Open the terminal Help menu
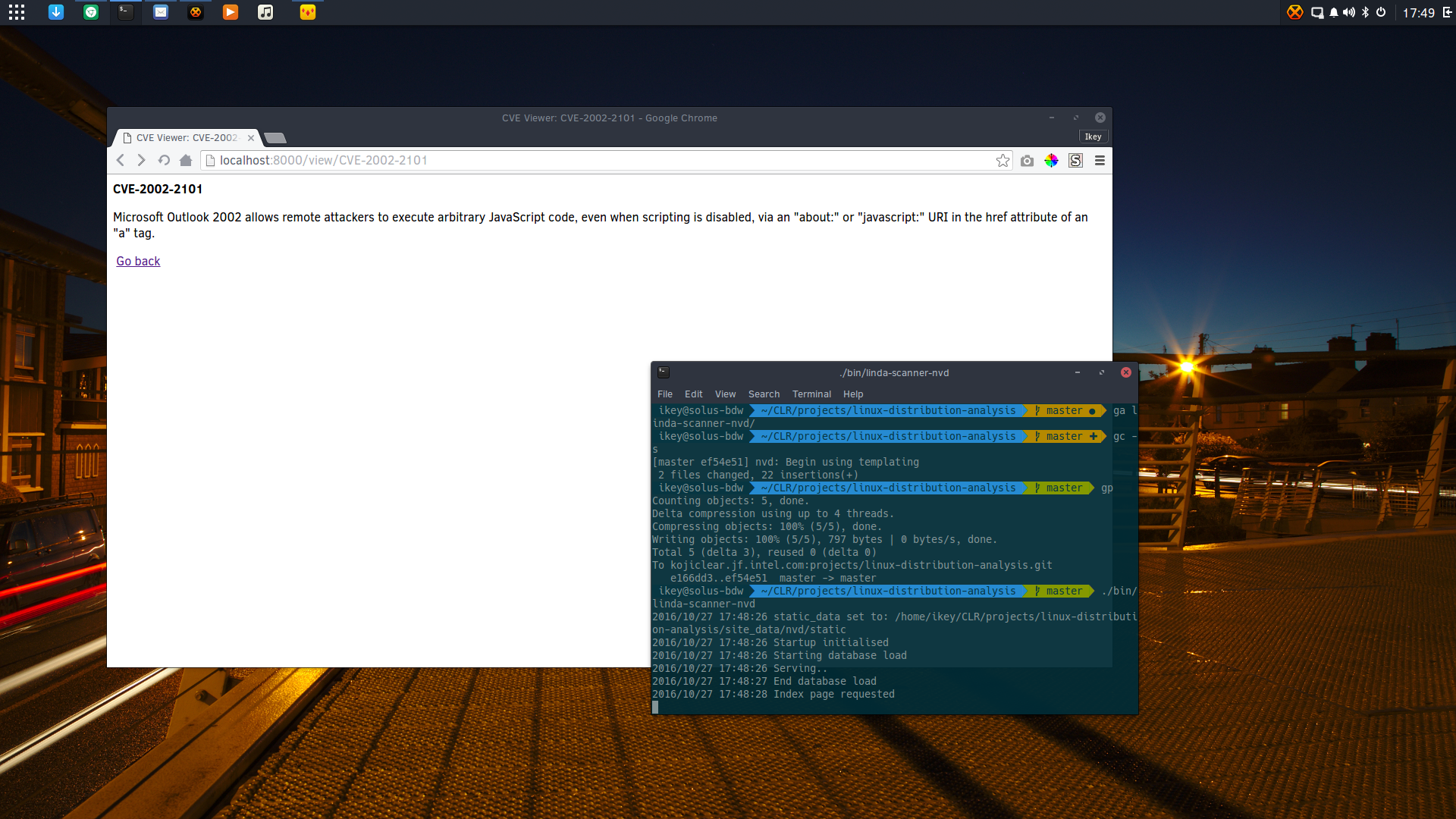1456x819 pixels. [853, 394]
